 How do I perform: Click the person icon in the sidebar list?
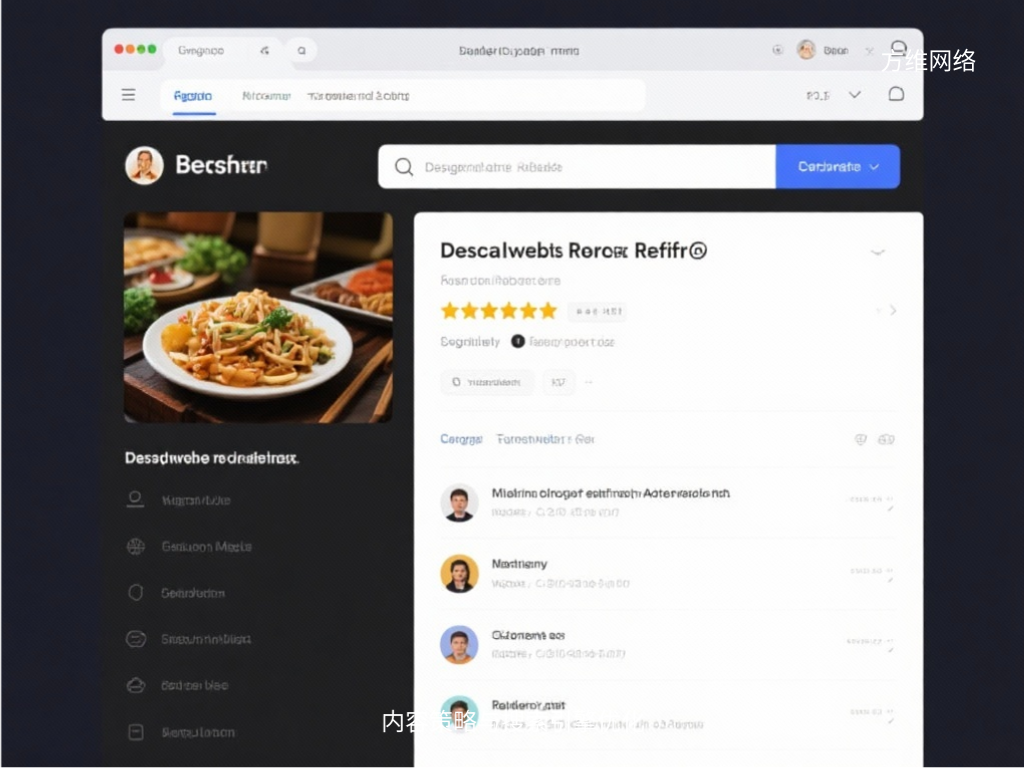point(136,500)
